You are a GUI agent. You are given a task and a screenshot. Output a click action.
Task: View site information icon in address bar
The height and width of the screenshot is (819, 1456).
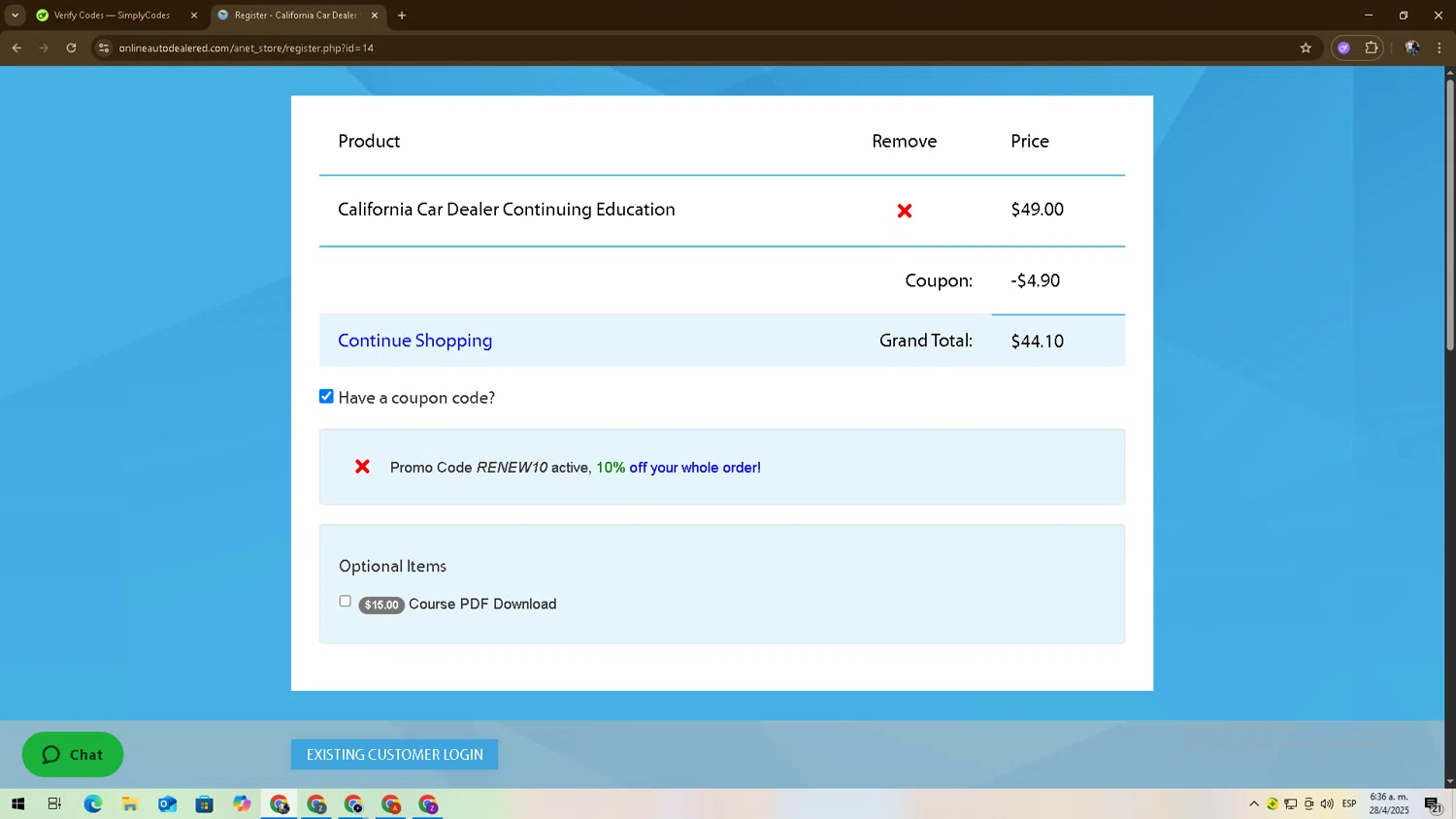104,48
